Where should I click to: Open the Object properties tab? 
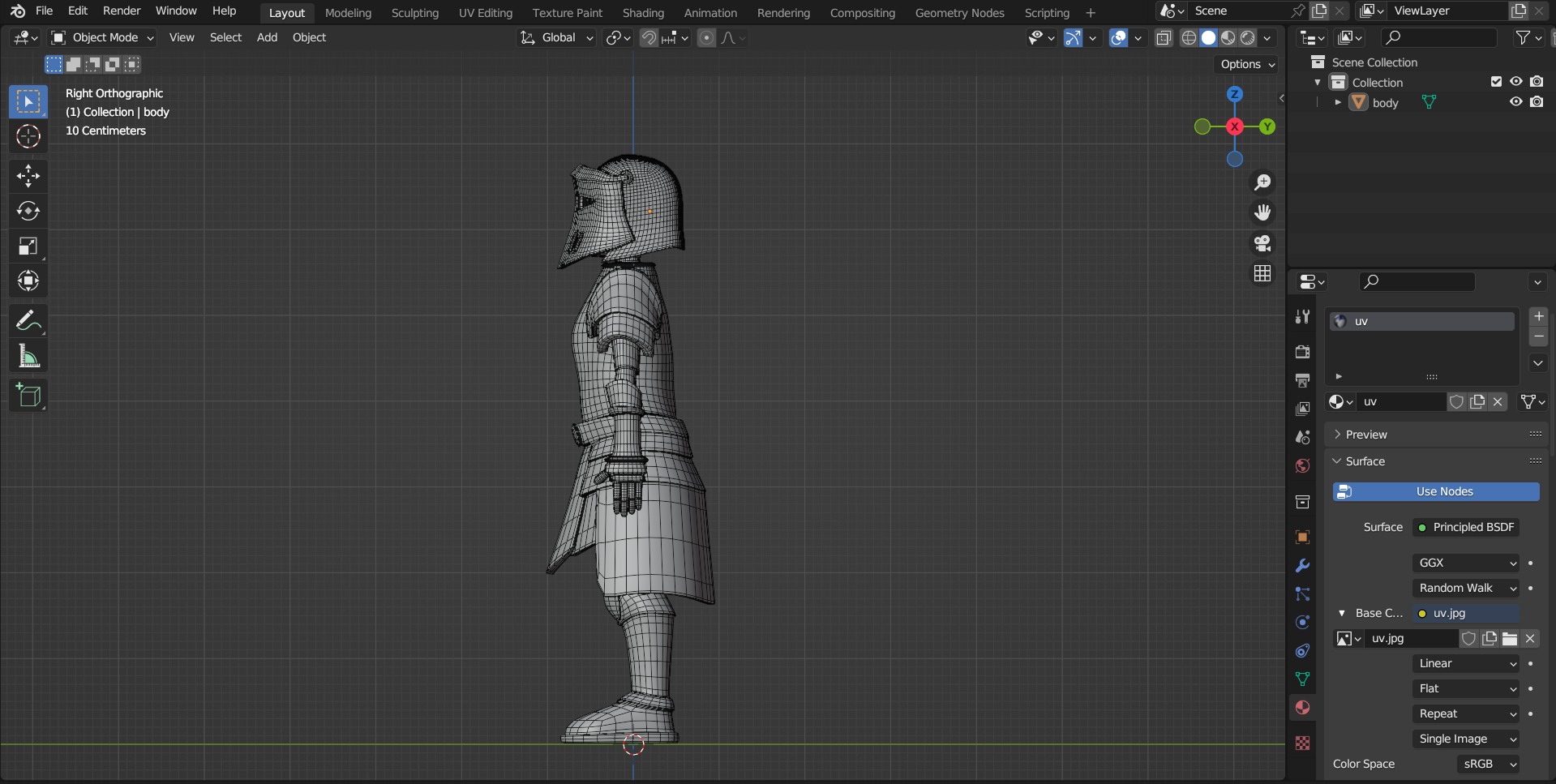pos(1303,537)
